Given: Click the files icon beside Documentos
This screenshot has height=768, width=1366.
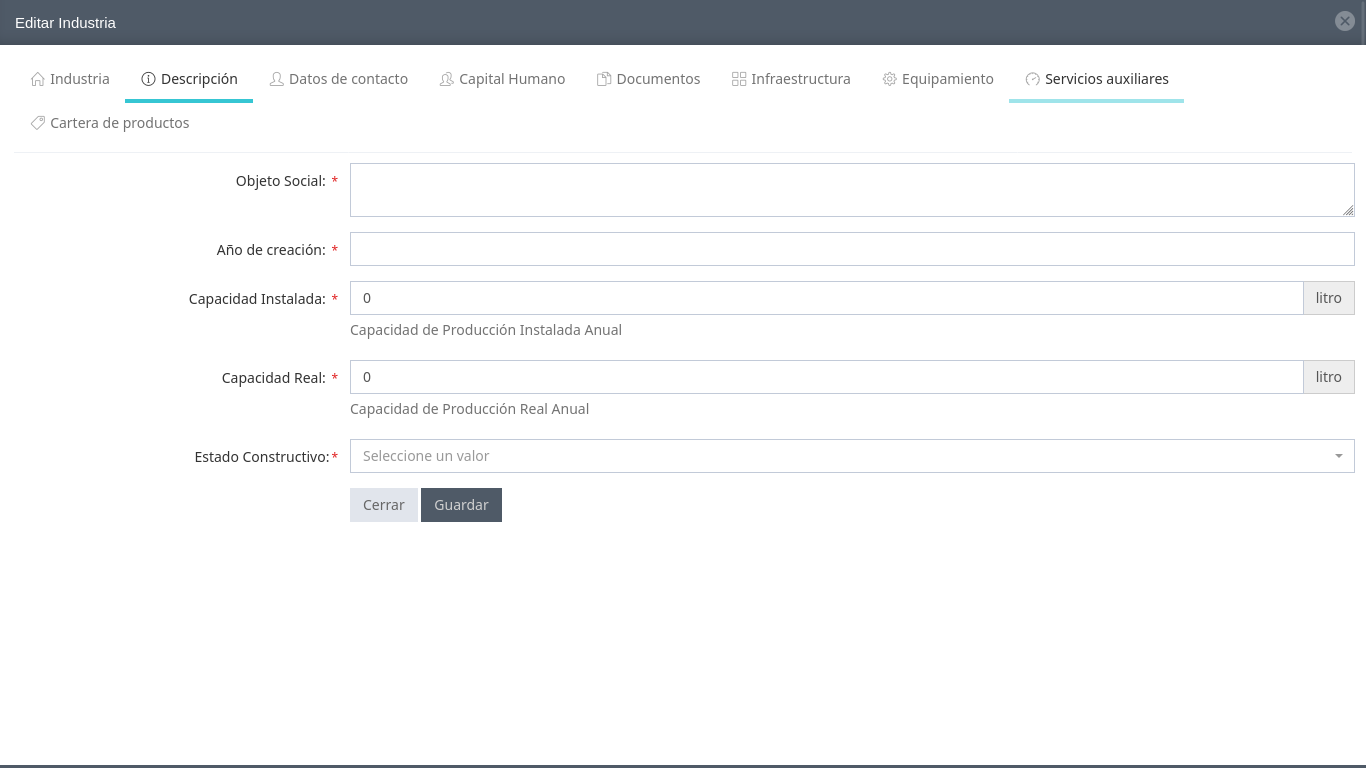Looking at the screenshot, I should 604,79.
